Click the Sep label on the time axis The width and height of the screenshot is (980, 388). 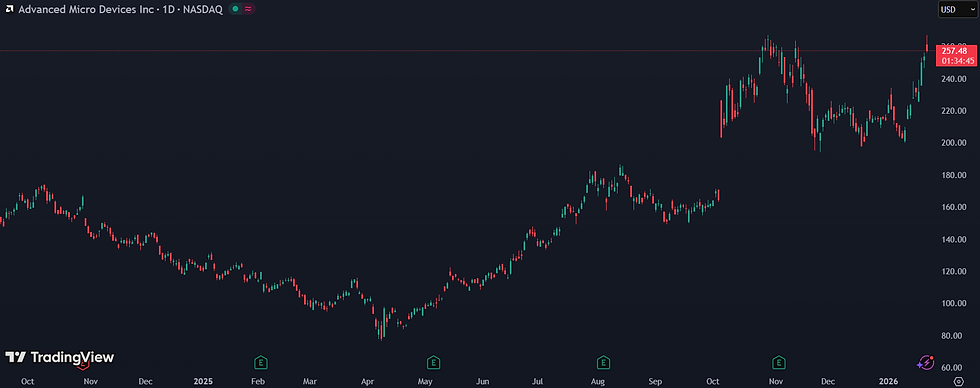click(x=656, y=381)
